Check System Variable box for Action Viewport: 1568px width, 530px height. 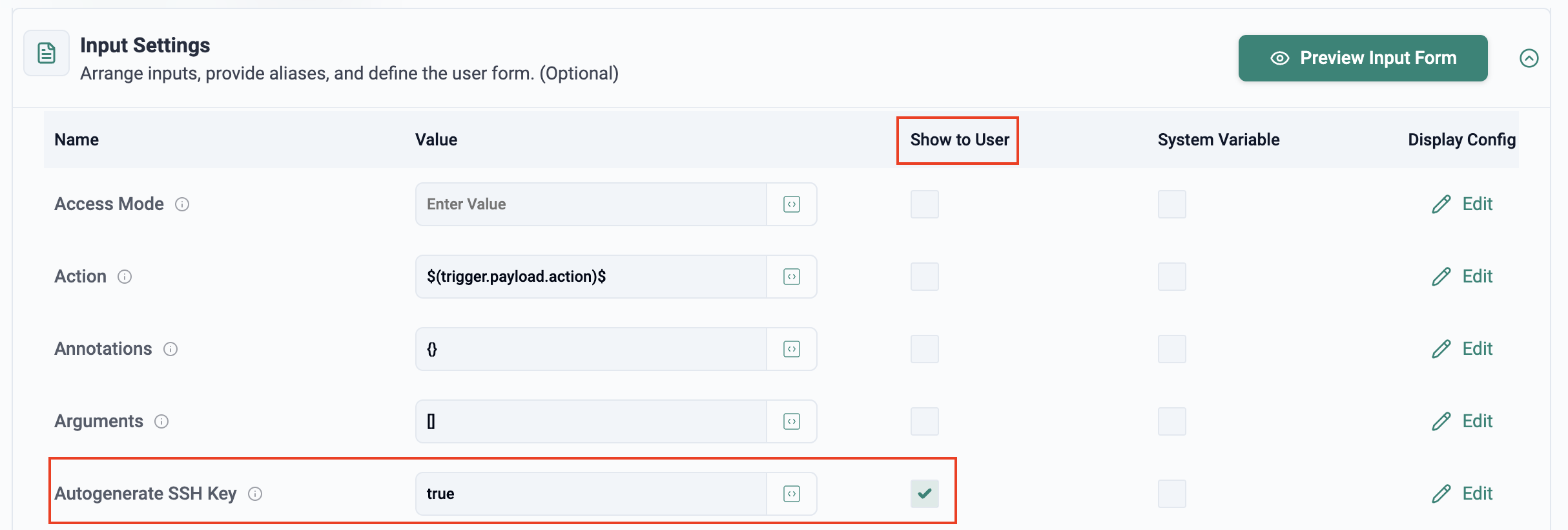[1171, 277]
